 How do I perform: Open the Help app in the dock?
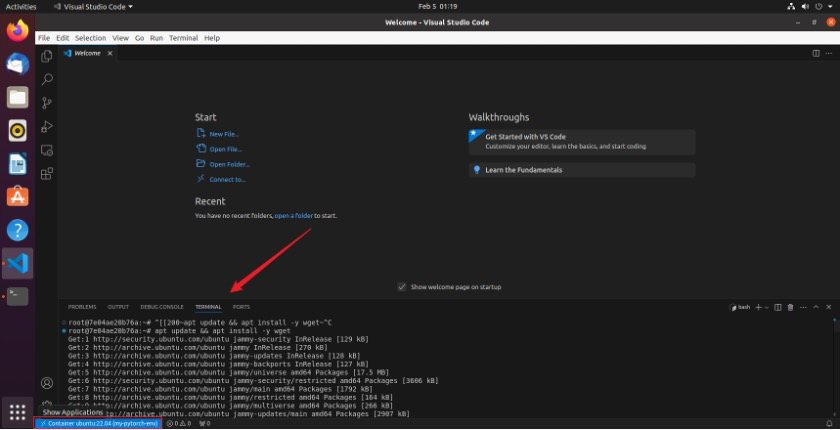pyautogui.click(x=18, y=230)
